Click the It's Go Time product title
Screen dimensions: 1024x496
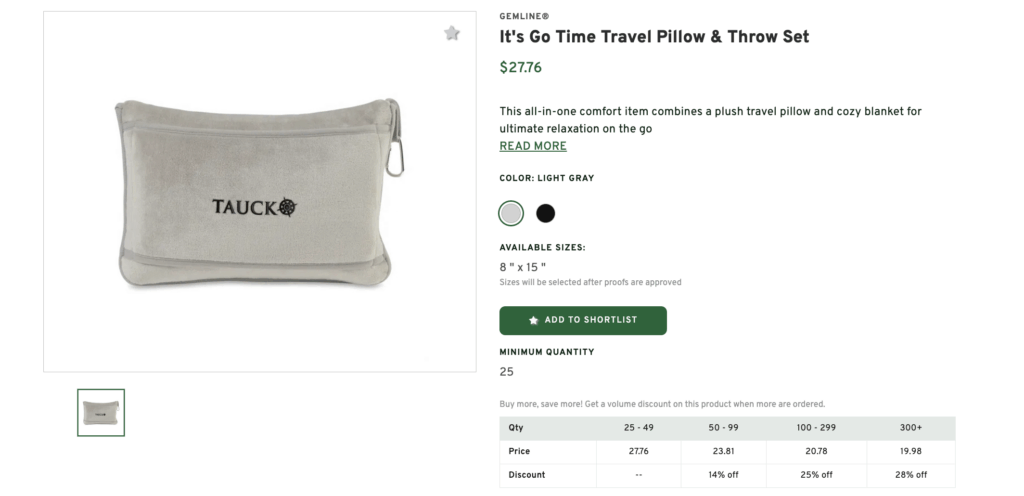coord(654,37)
